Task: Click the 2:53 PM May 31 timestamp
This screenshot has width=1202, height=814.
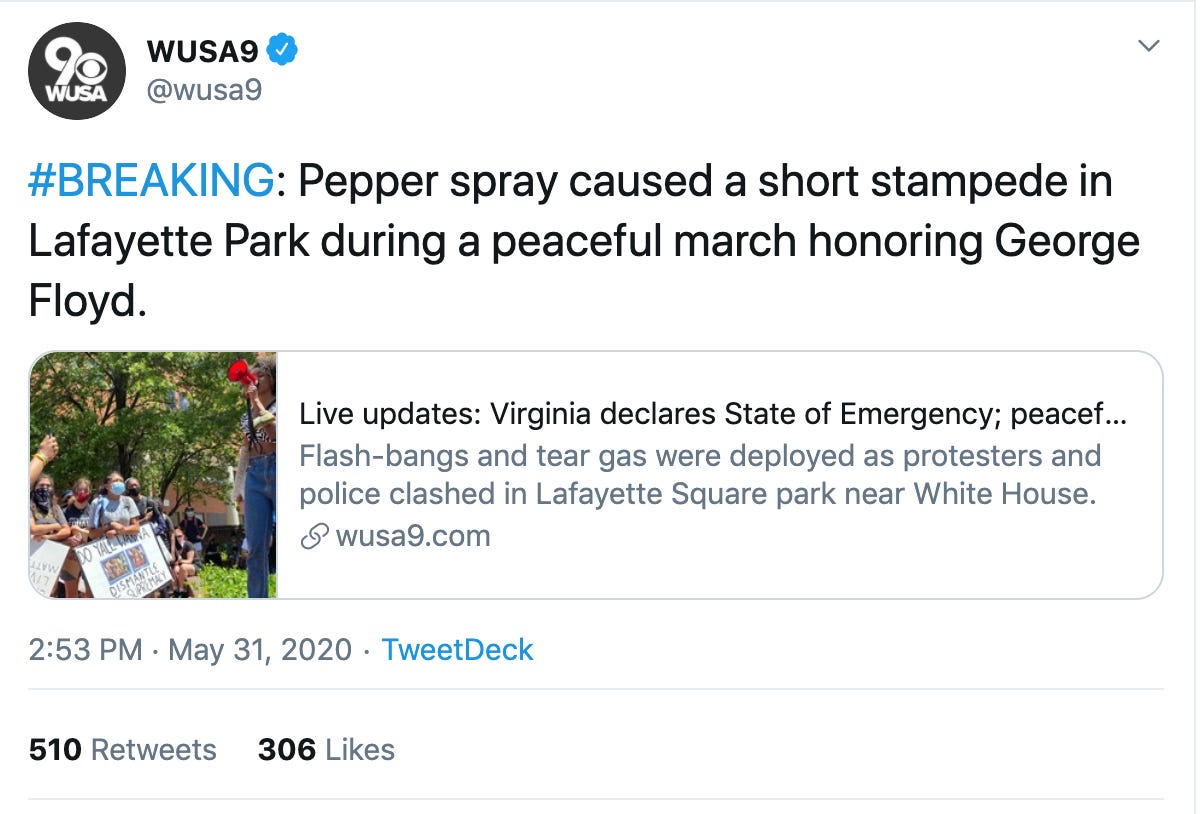Action: (x=190, y=650)
